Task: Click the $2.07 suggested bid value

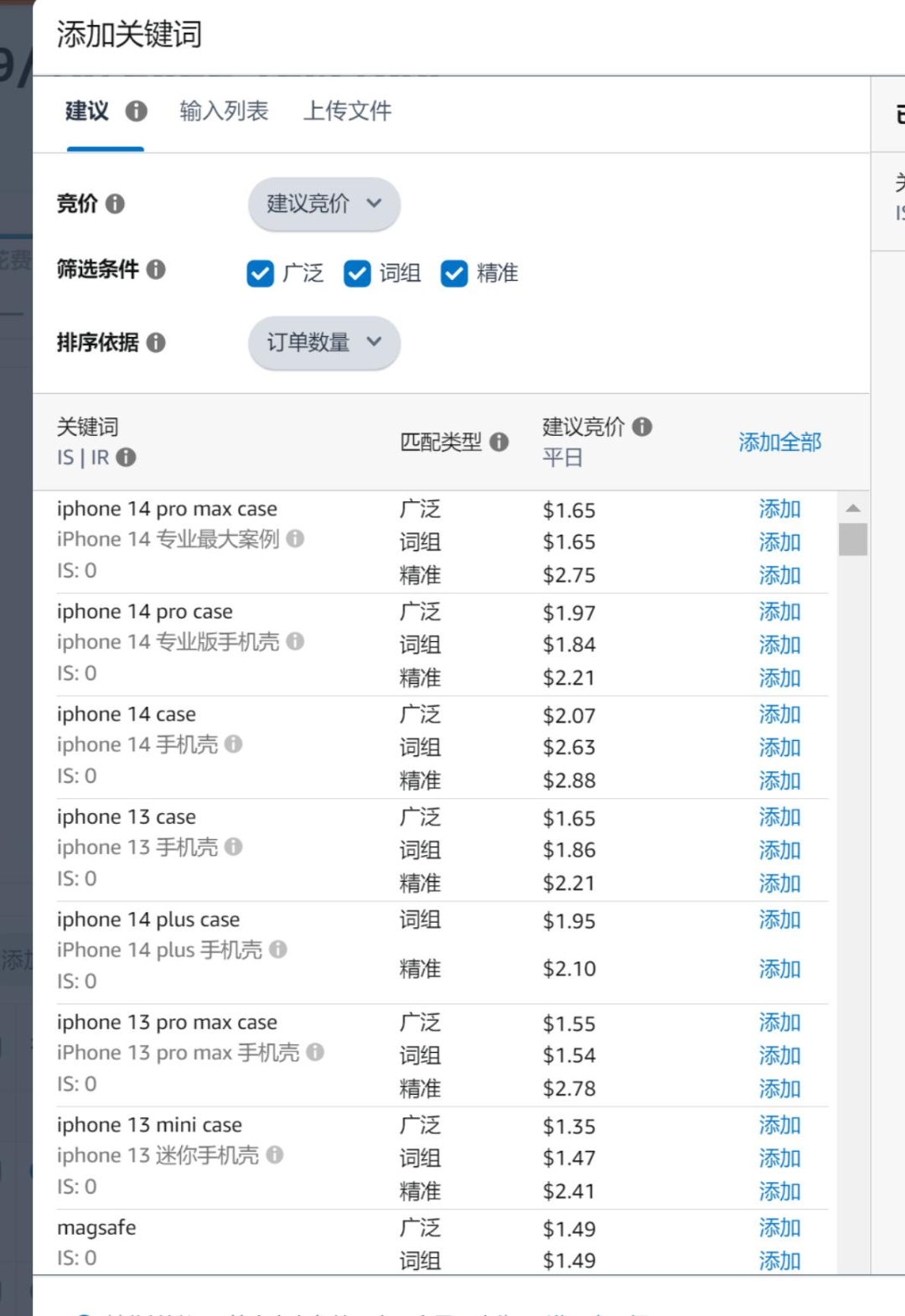Action: click(569, 716)
